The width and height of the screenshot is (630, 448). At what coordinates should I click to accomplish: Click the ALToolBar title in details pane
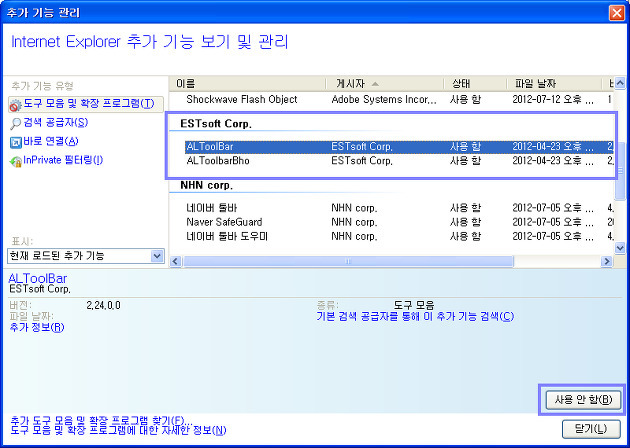(38, 278)
